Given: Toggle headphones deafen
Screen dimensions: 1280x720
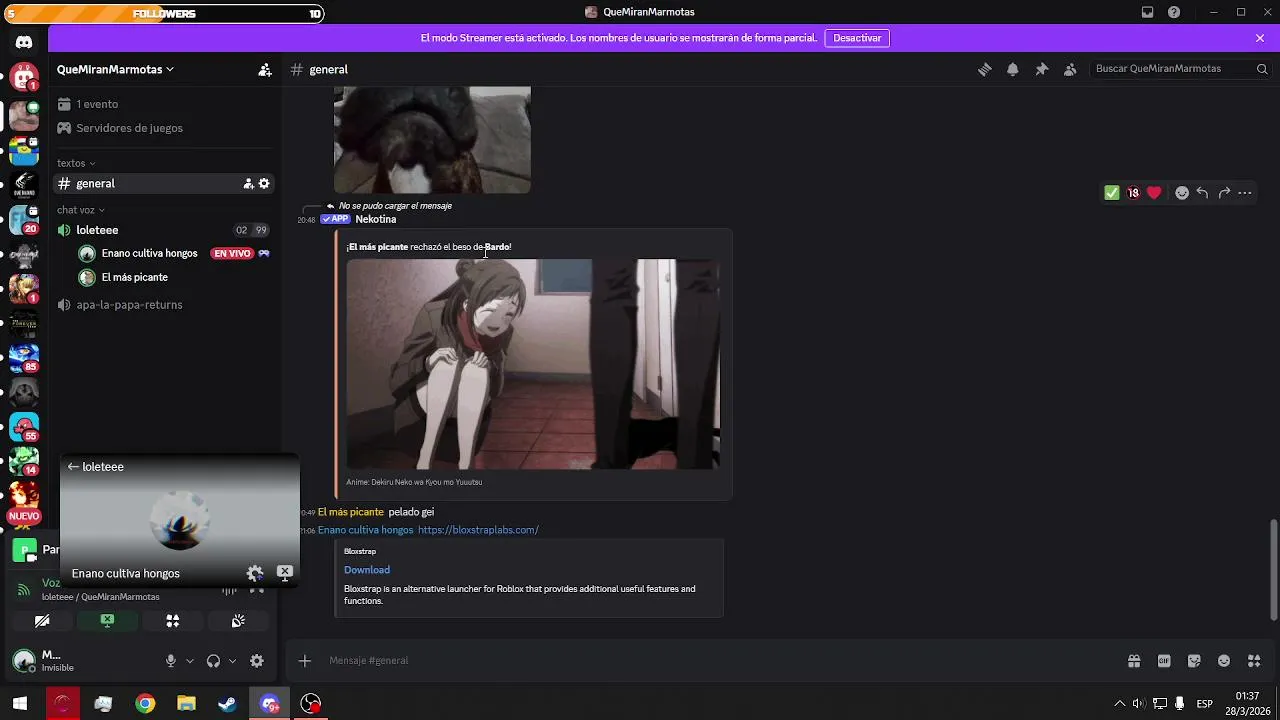Looking at the screenshot, I should [x=213, y=661].
